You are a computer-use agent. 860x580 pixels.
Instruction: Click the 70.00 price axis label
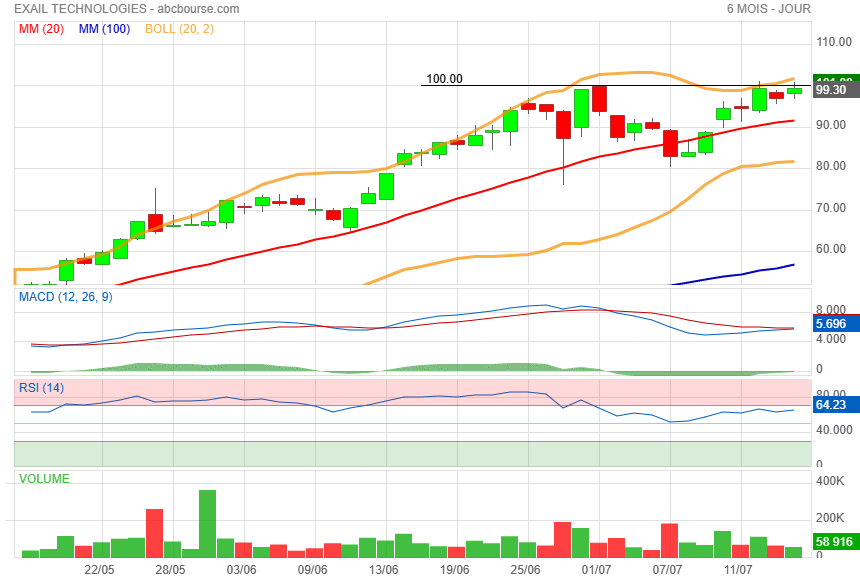[831, 208]
